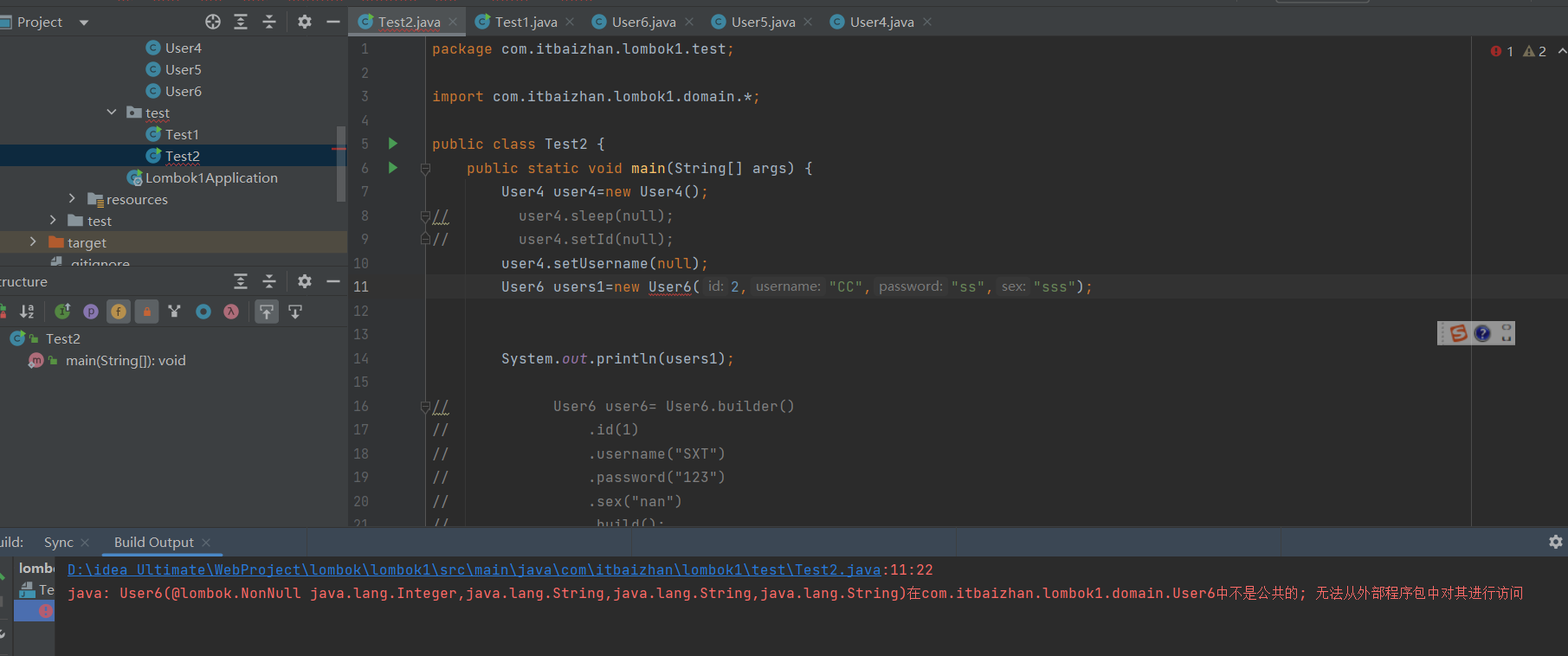Expand all in the Structure panel
1568x656 pixels.
tap(241, 281)
